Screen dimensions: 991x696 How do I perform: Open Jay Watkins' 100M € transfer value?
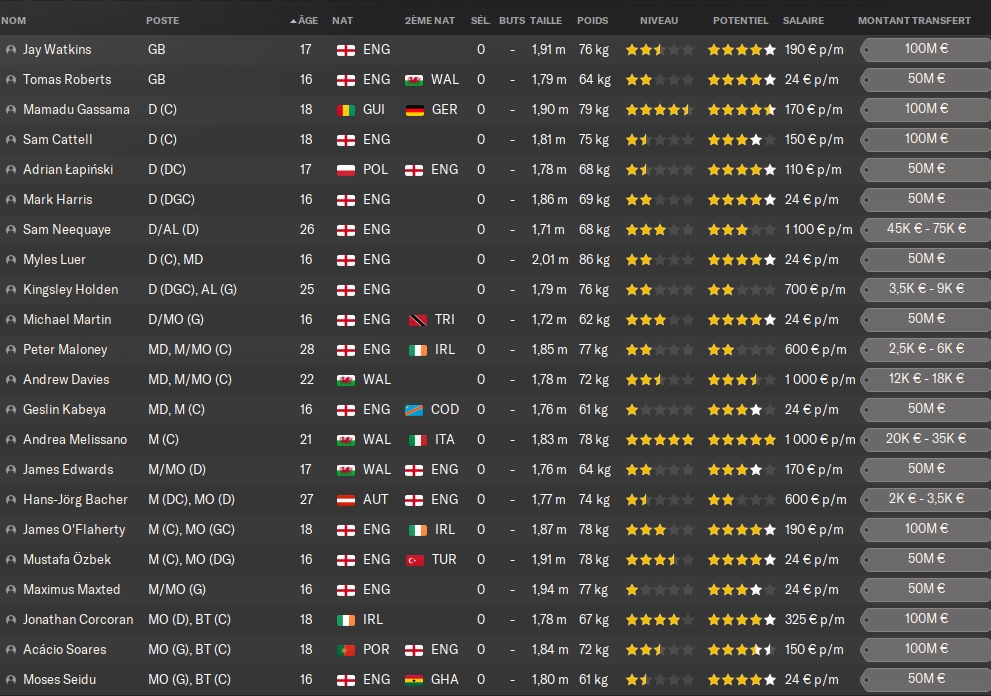coord(926,49)
